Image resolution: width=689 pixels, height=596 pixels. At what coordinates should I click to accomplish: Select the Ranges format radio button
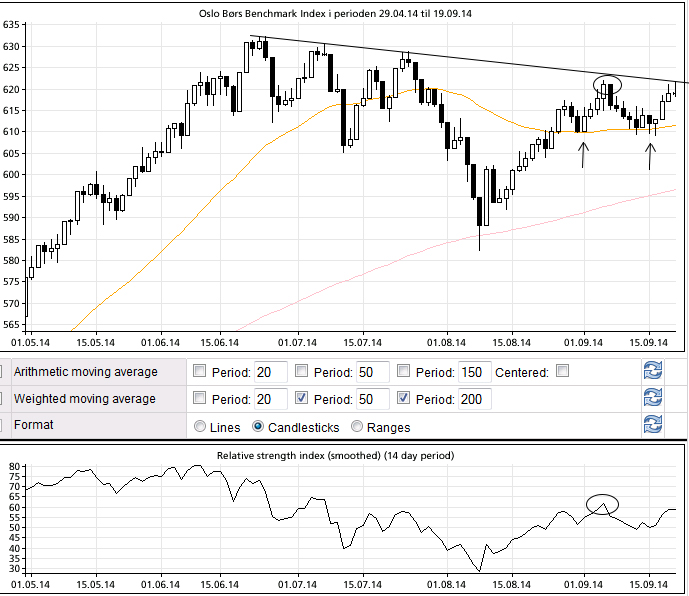357,426
